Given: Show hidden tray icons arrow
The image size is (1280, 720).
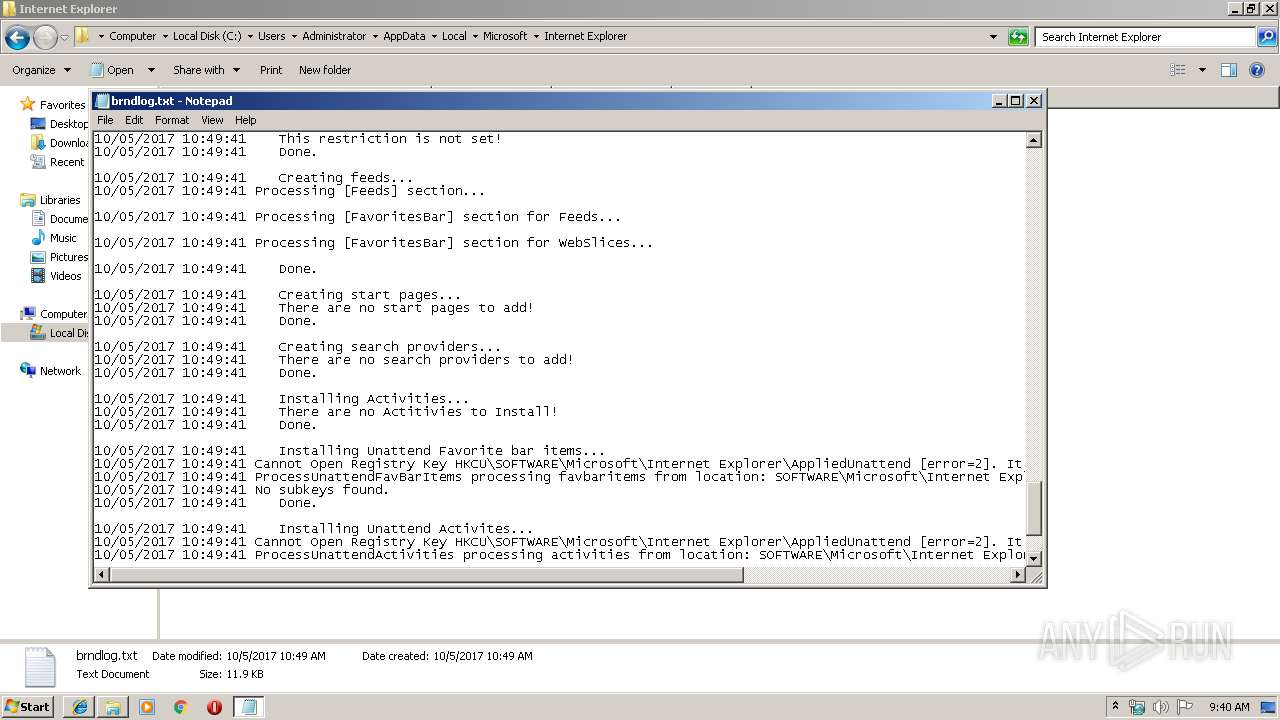Looking at the screenshot, I should [x=1116, y=707].
